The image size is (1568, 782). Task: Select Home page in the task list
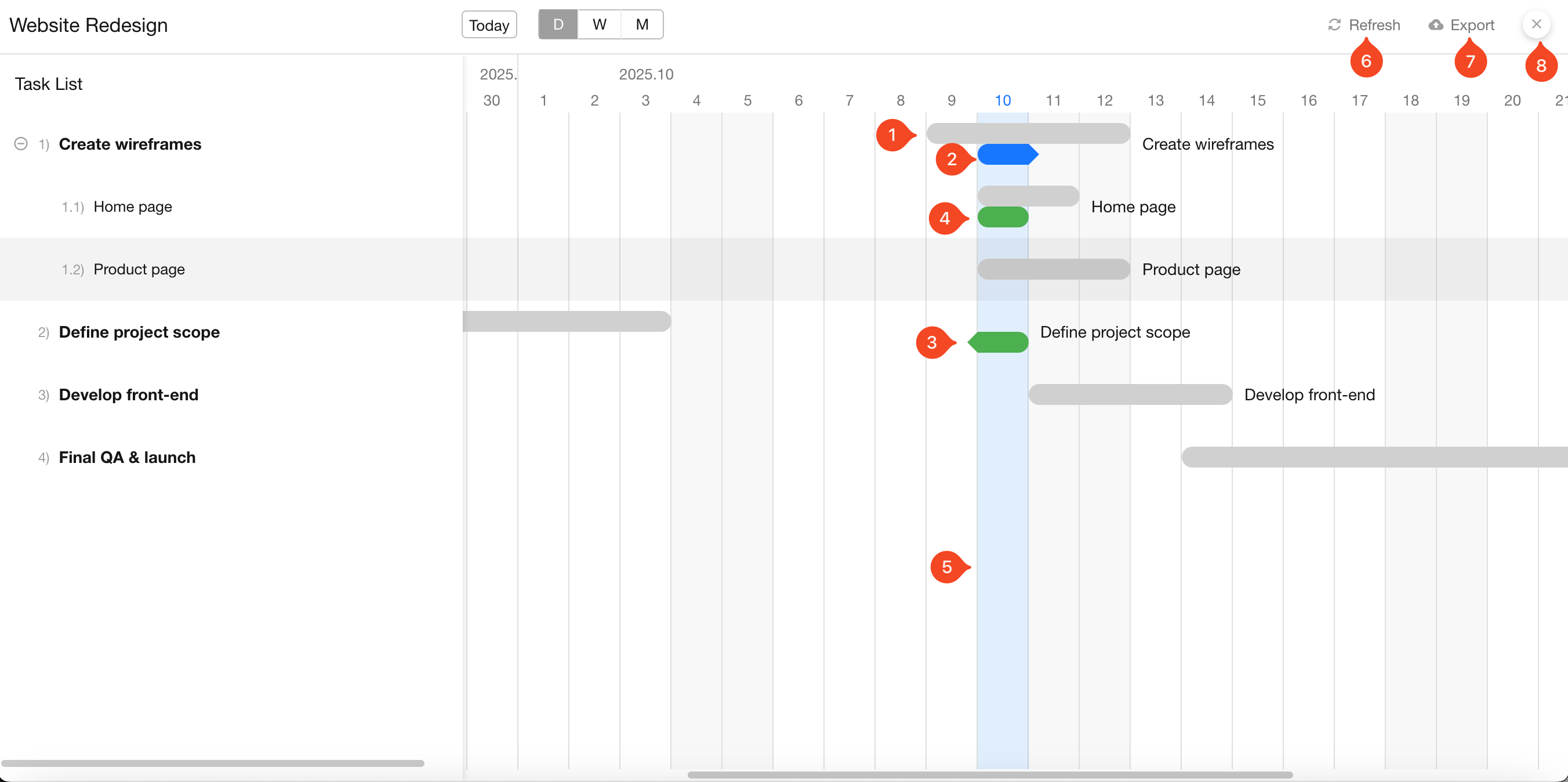[x=133, y=207]
